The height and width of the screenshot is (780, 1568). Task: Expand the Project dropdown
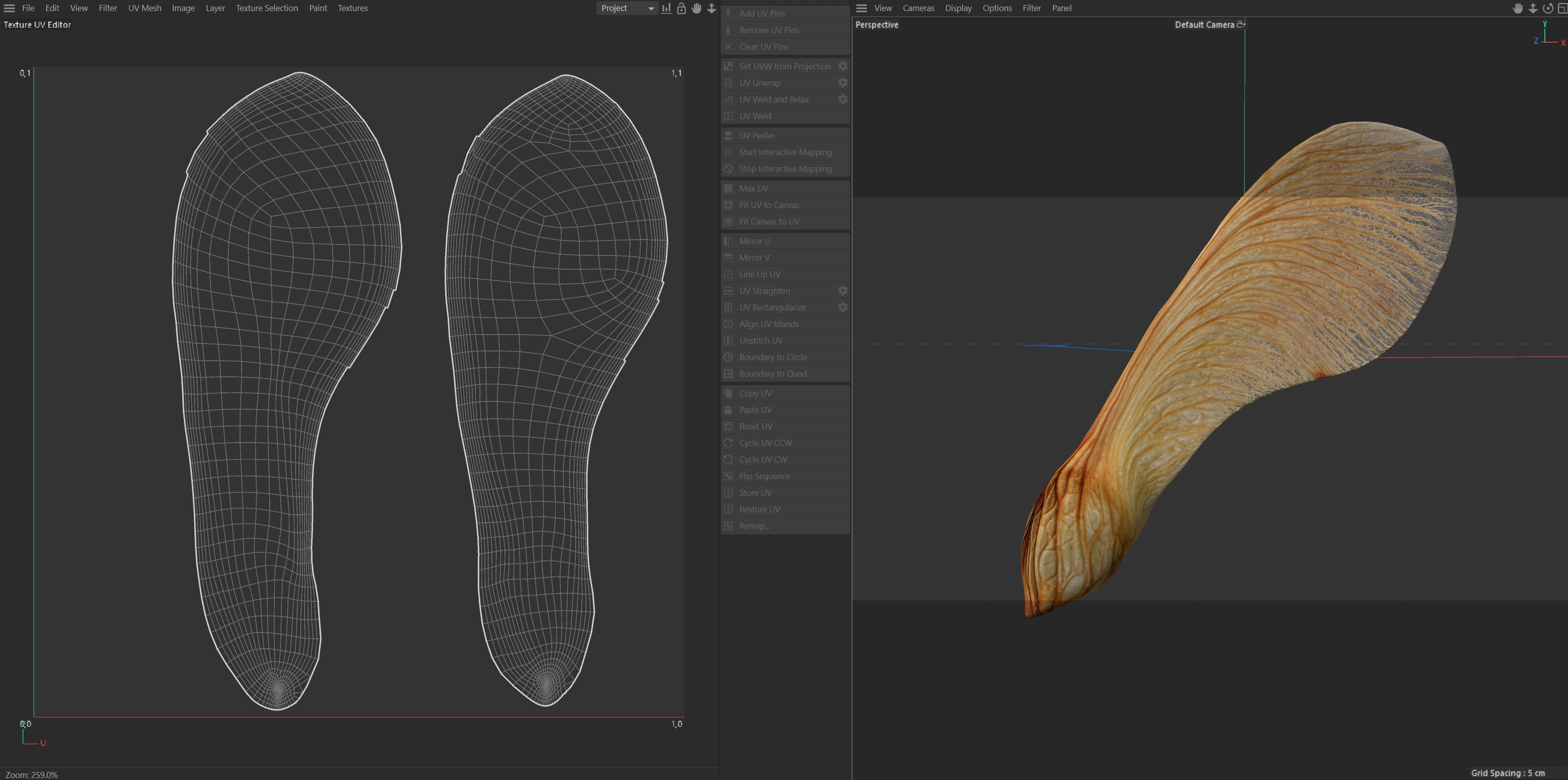point(627,8)
